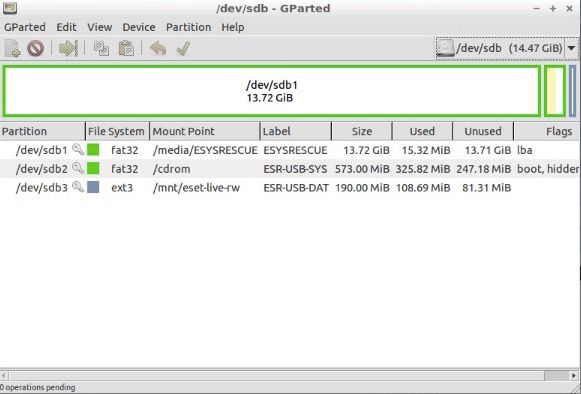Click the lba flag cell

coord(525,150)
